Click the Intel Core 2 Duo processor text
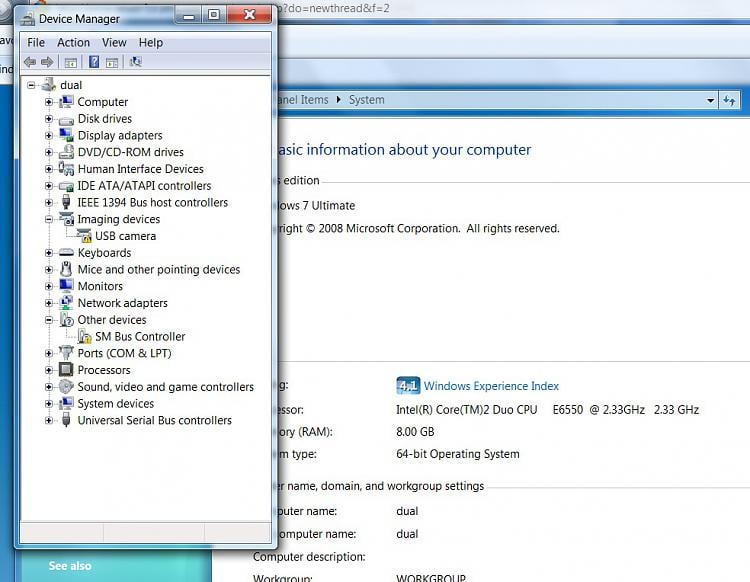 [x=547, y=410]
